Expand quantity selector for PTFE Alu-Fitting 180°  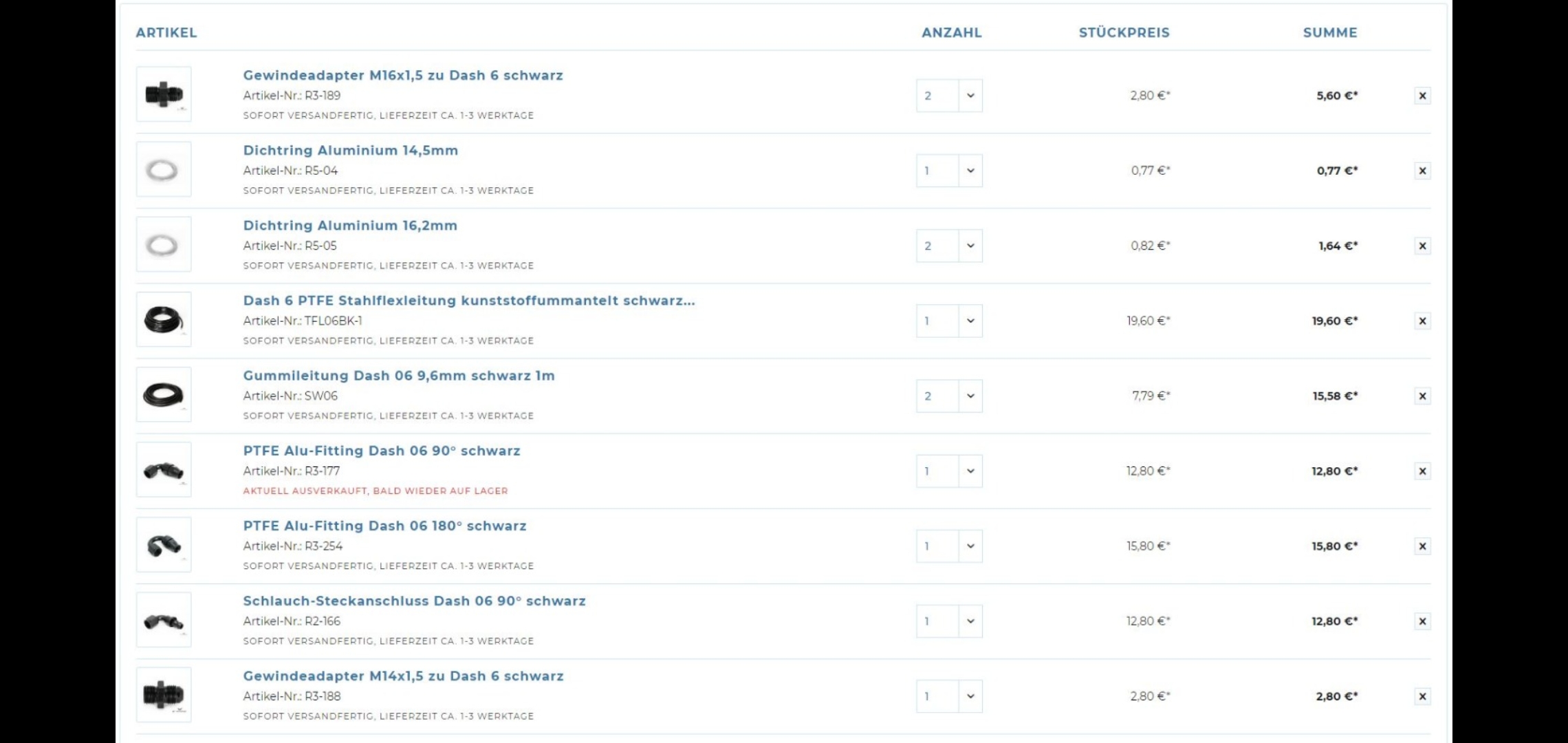[x=949, y=546]
